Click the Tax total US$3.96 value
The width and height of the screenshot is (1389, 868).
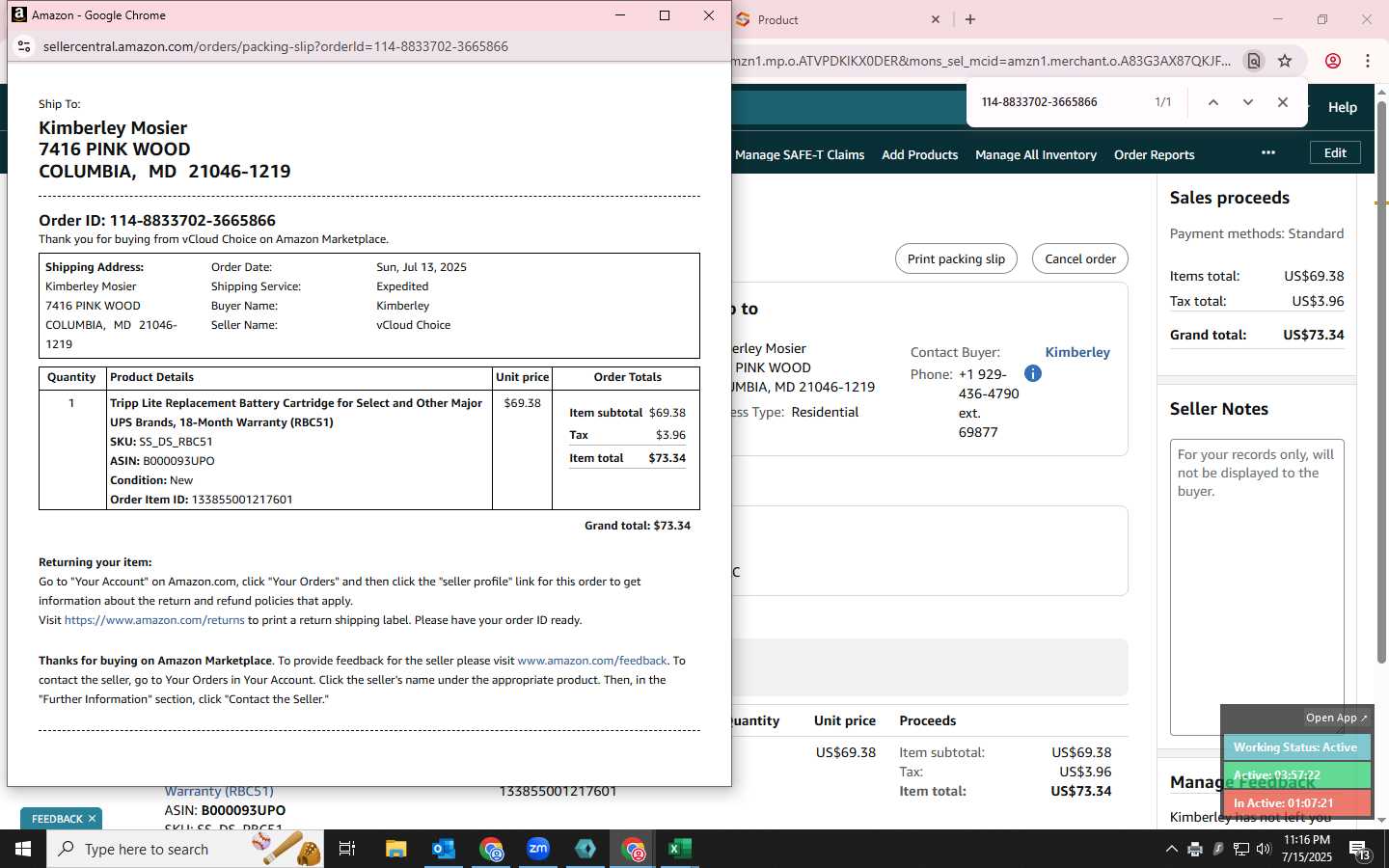(x=1318, y=301)
